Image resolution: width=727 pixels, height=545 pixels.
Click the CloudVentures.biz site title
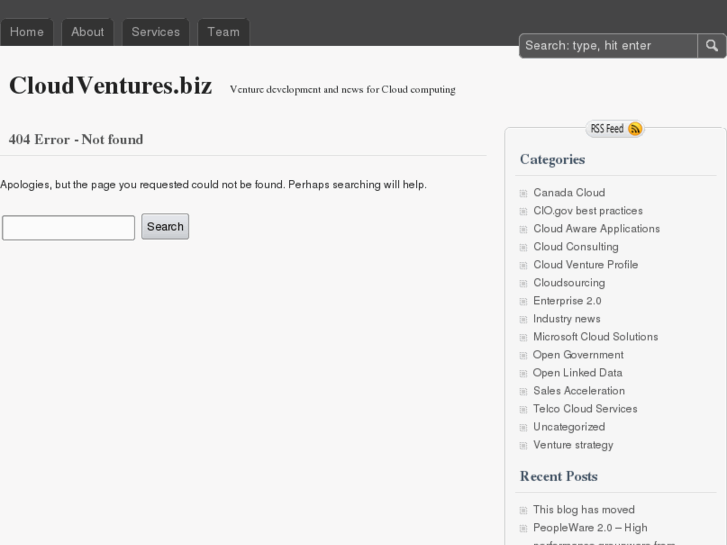coord(110,86)
